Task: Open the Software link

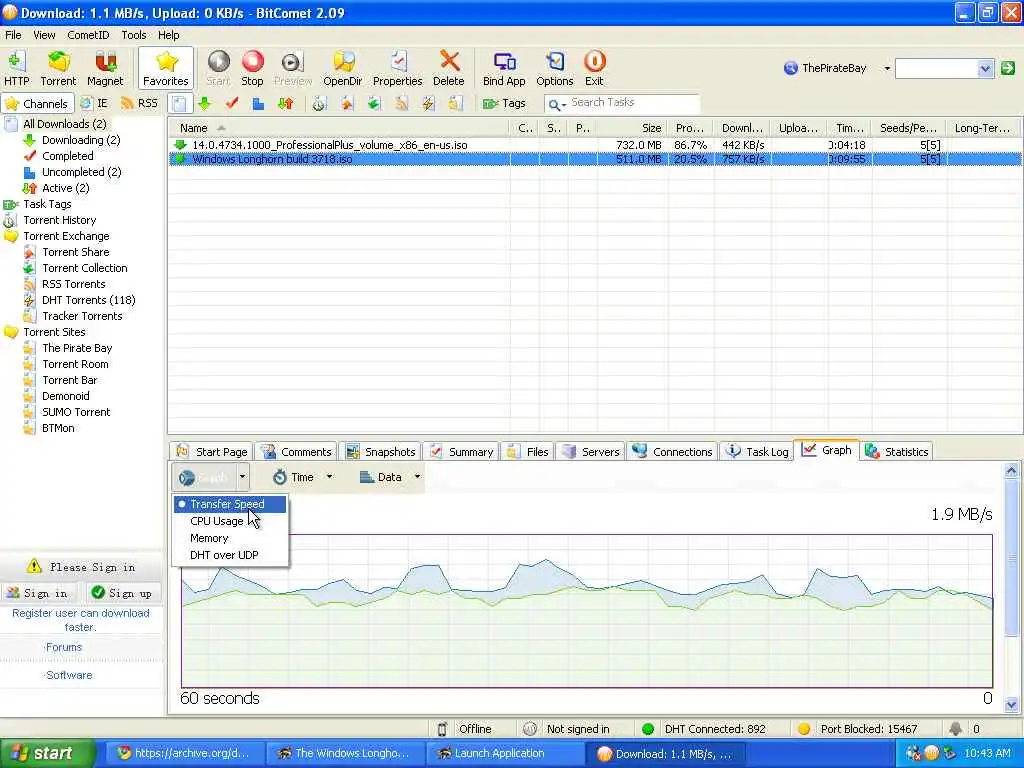Action: point(69,675)
